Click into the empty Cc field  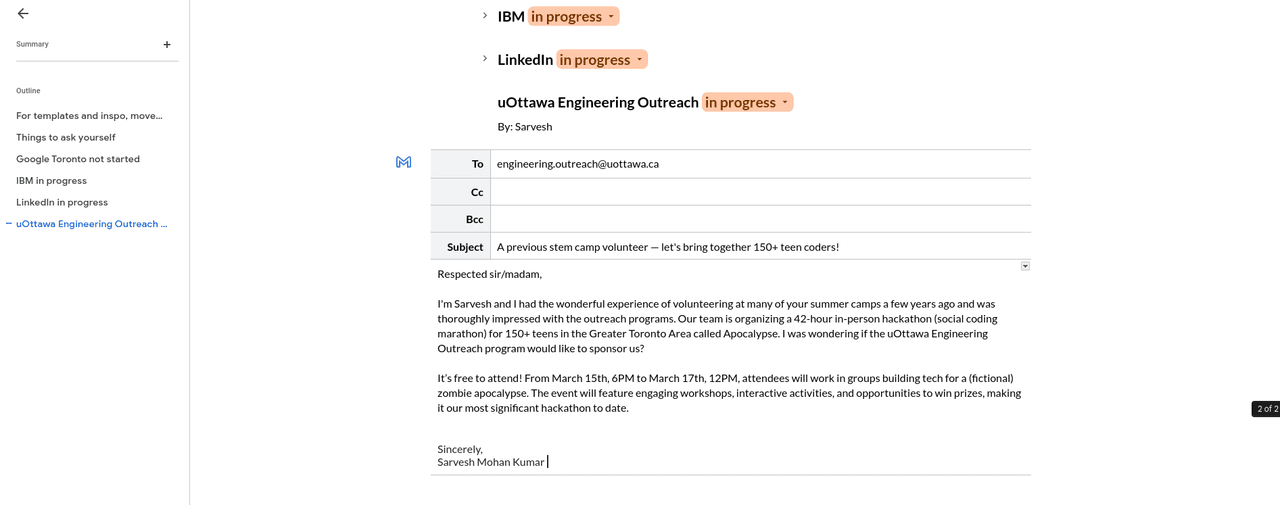(x=760, y=192)
